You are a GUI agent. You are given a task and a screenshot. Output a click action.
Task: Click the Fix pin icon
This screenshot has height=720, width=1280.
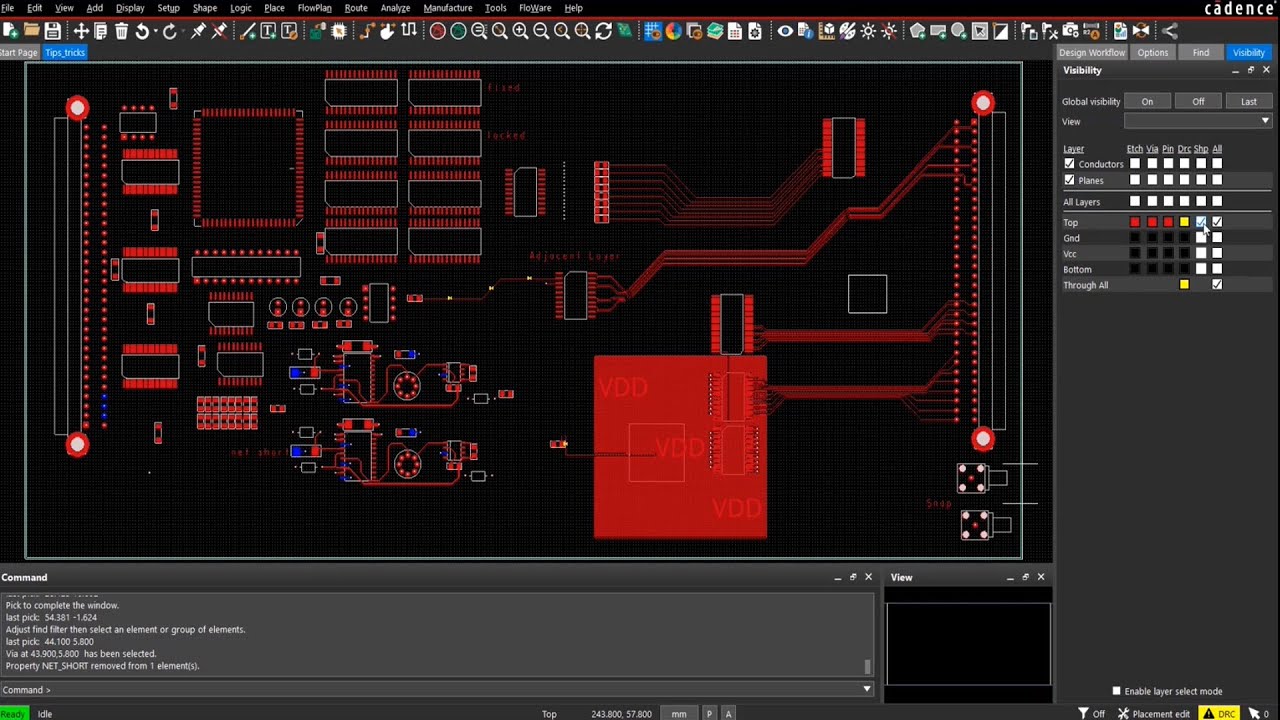coord(198,31)
